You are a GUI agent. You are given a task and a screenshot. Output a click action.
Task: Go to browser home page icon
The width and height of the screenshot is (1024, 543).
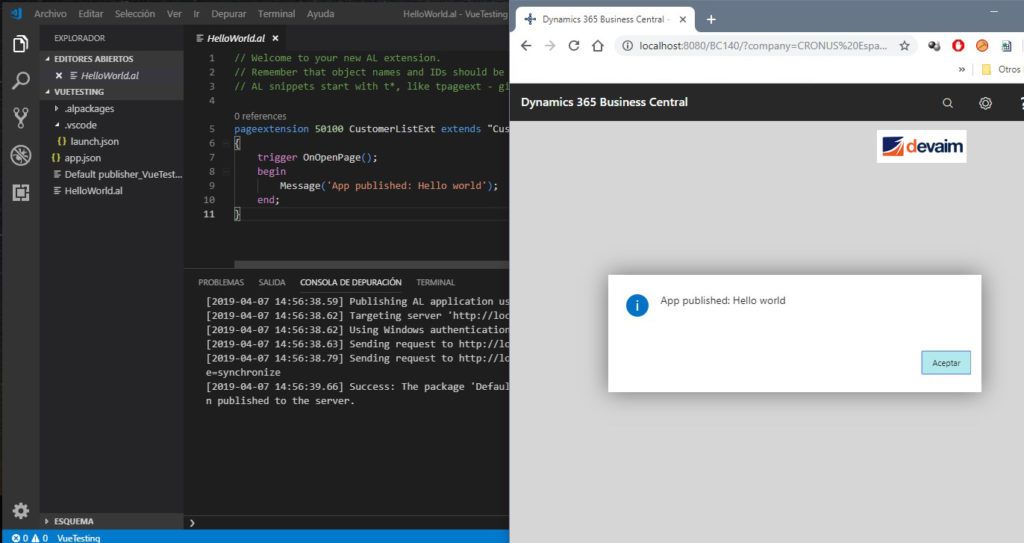(598, 46)
